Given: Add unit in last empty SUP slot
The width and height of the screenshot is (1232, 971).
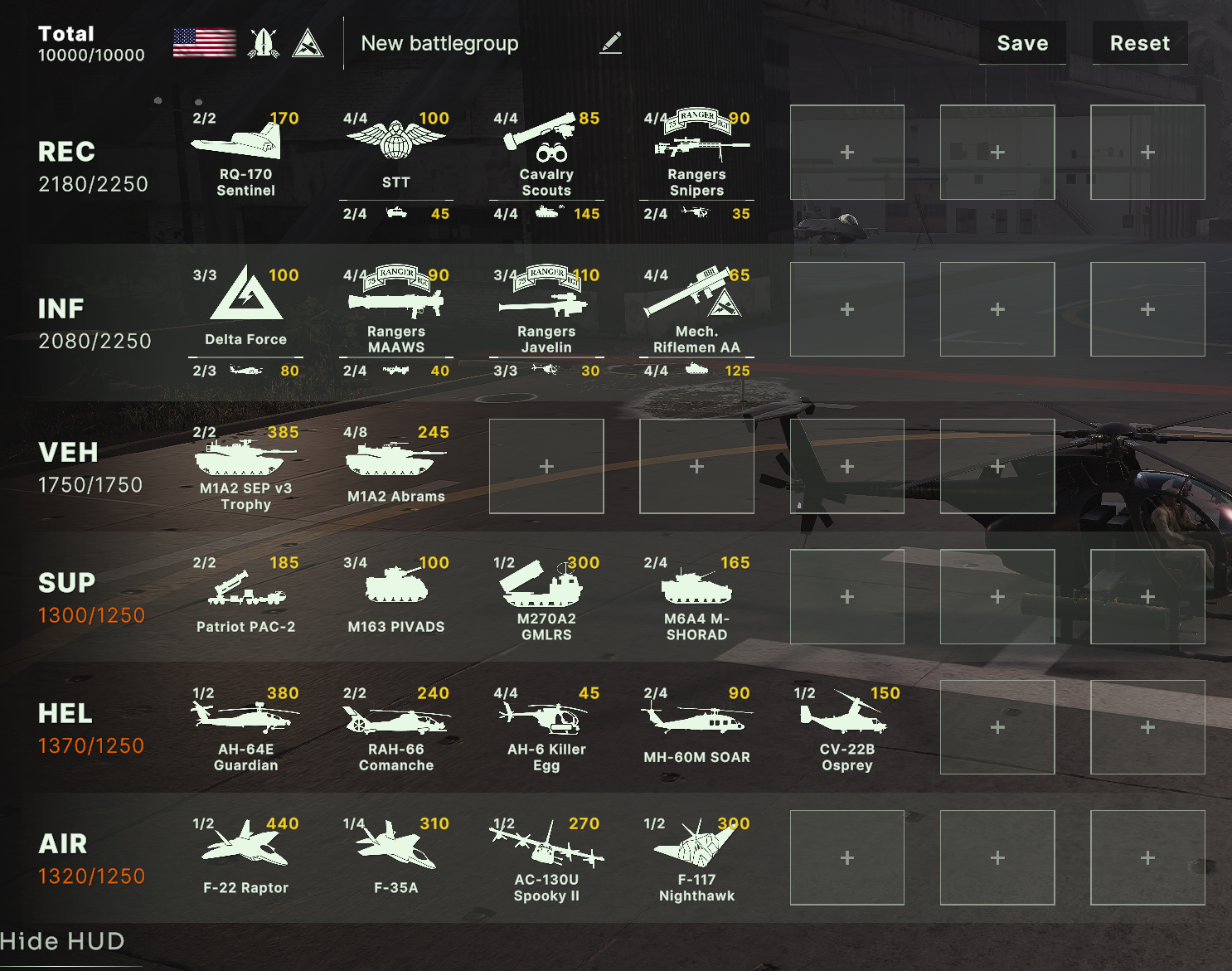Looking at the screenshot, I should click(1147, 597).
